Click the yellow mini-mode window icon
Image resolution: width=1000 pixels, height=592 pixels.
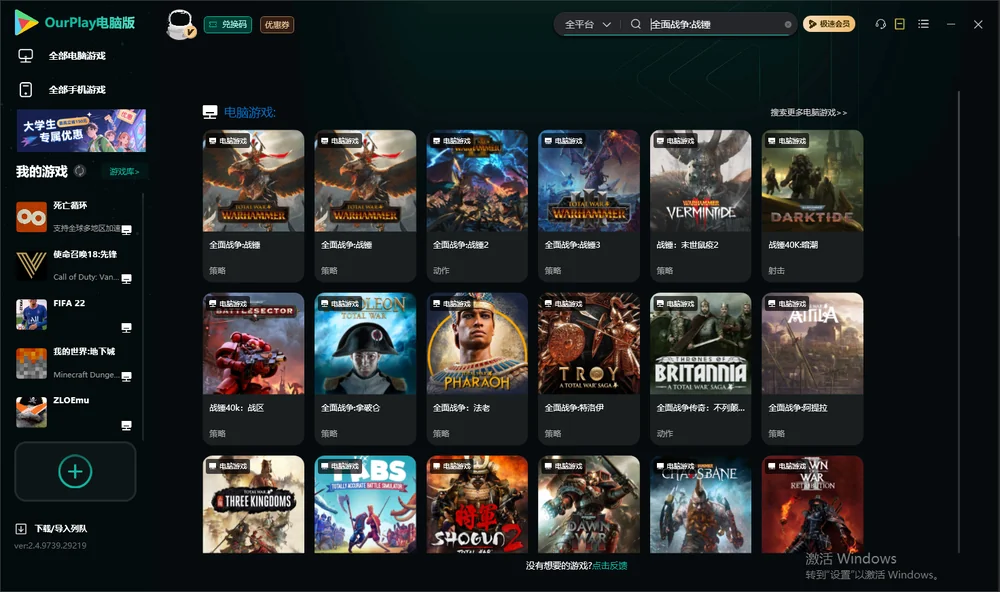[899, 24]
